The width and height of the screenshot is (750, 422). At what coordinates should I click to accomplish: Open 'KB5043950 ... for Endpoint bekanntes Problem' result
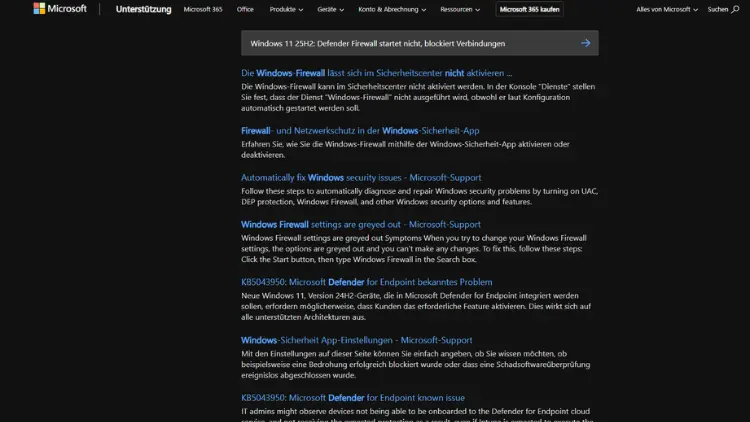pyautogui.click(x=366, y=282)
